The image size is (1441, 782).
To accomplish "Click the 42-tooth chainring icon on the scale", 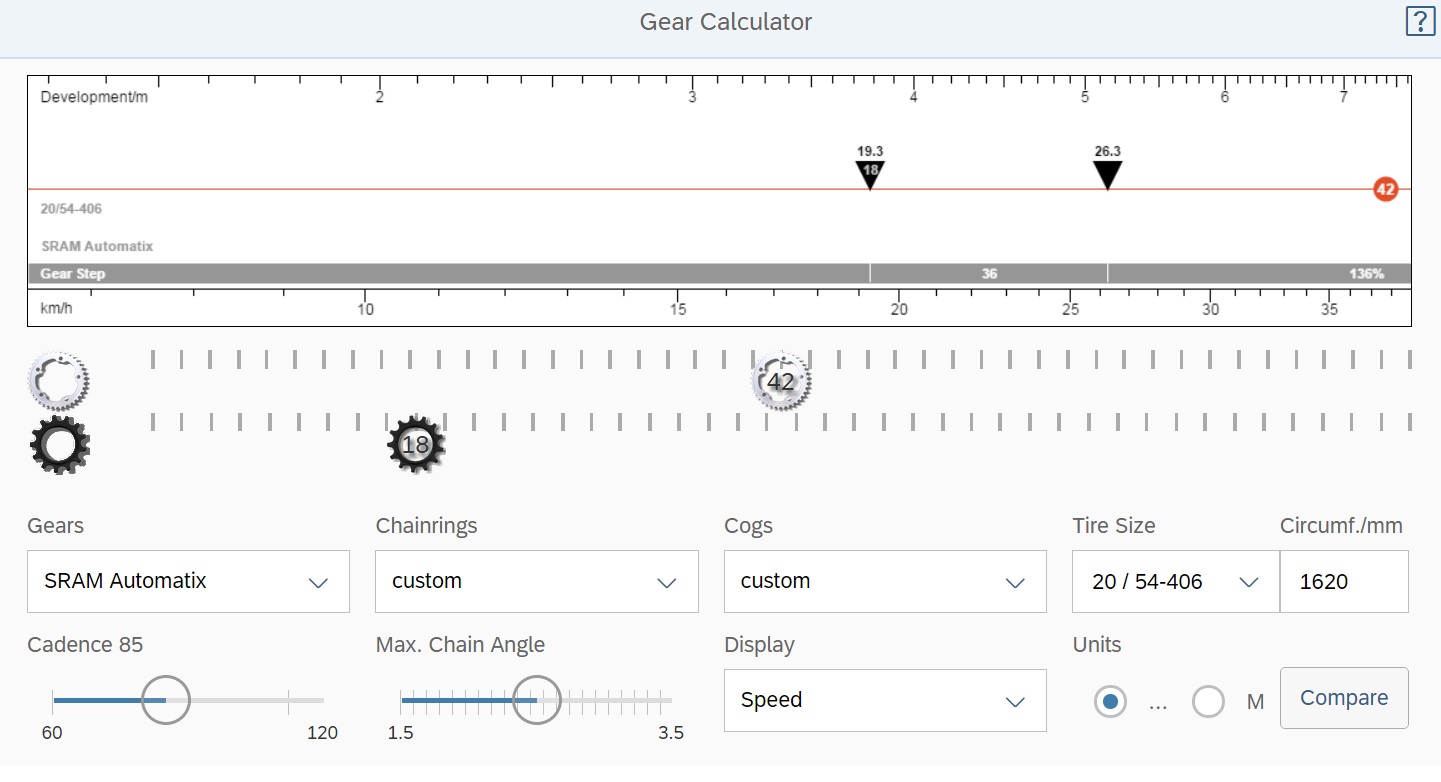I will click(780, 381).
